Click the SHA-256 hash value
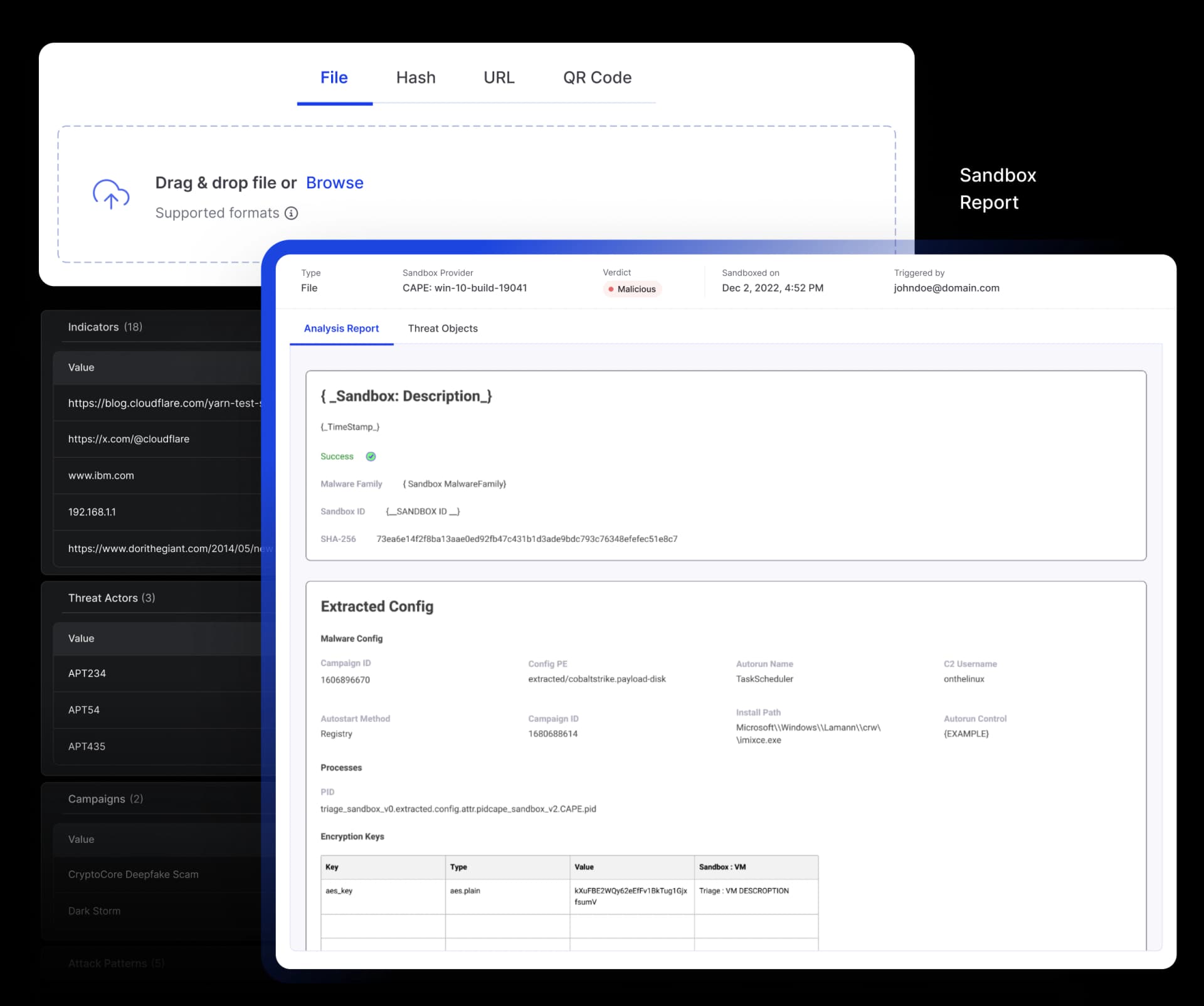 pyautogui.click(x=527, y=539)
